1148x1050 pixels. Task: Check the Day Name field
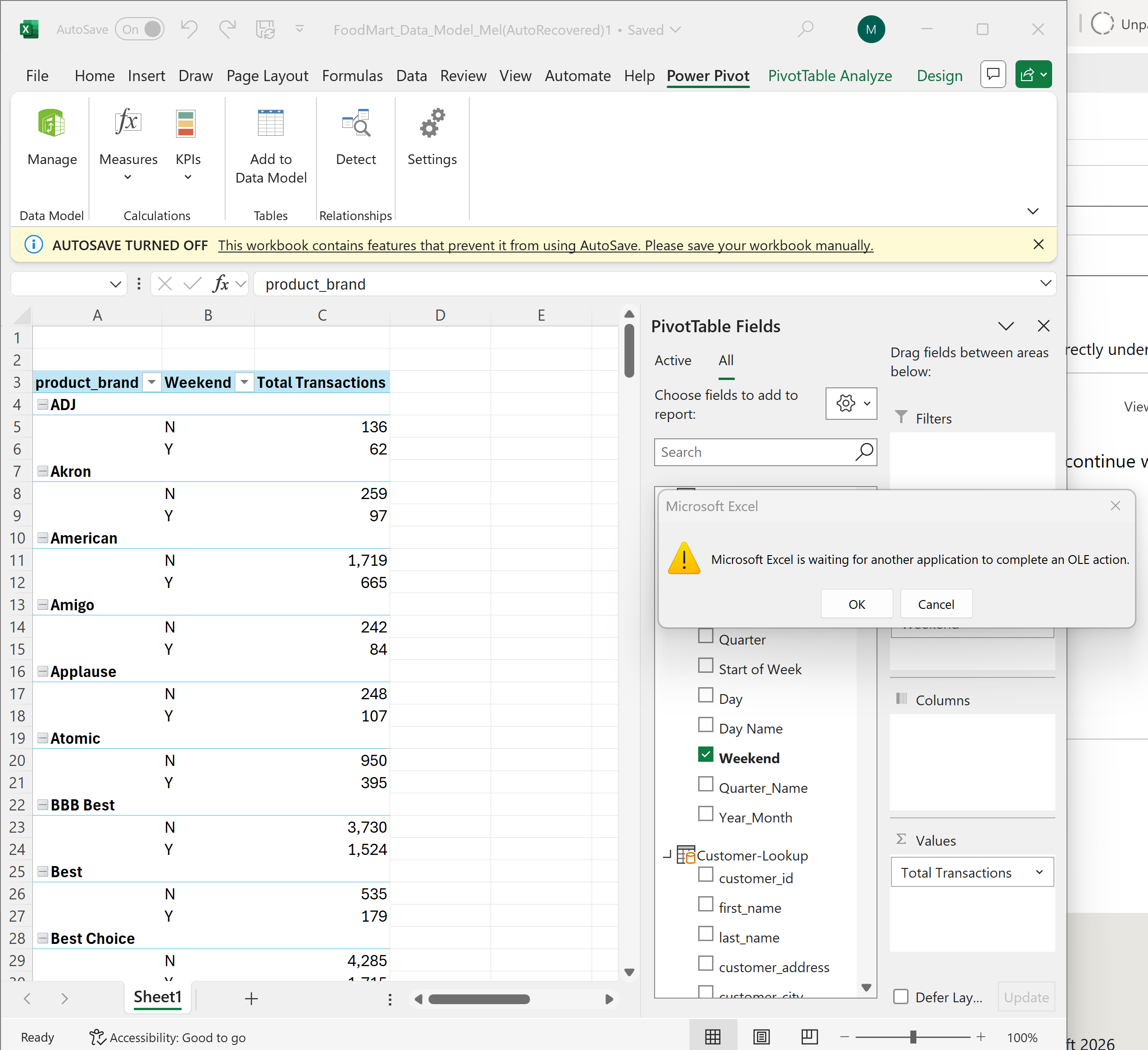point(706,725)
